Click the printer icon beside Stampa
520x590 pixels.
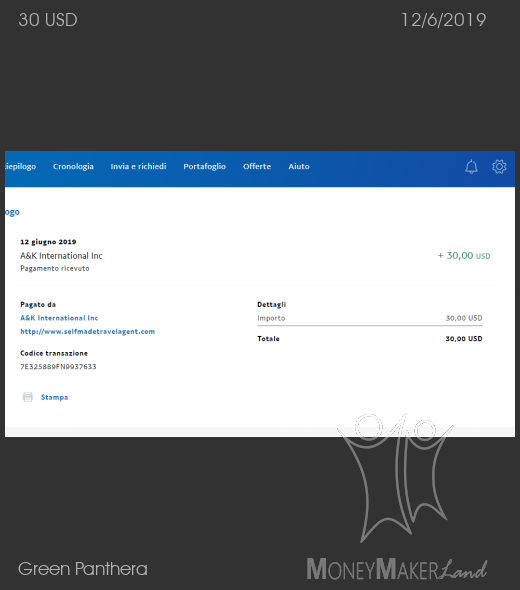(x=28, y=397)
